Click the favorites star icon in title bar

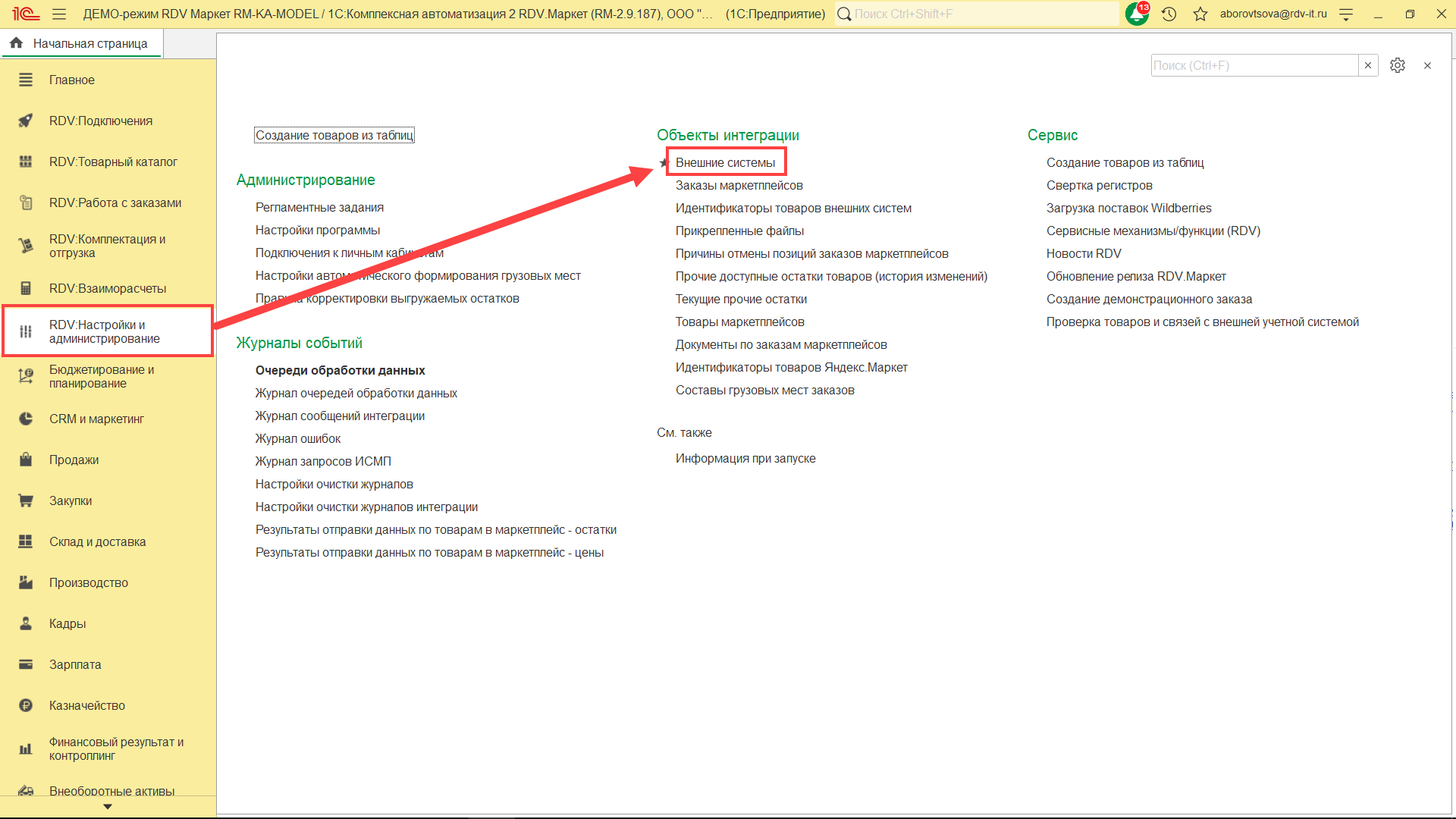click(x=1200, y=14)
